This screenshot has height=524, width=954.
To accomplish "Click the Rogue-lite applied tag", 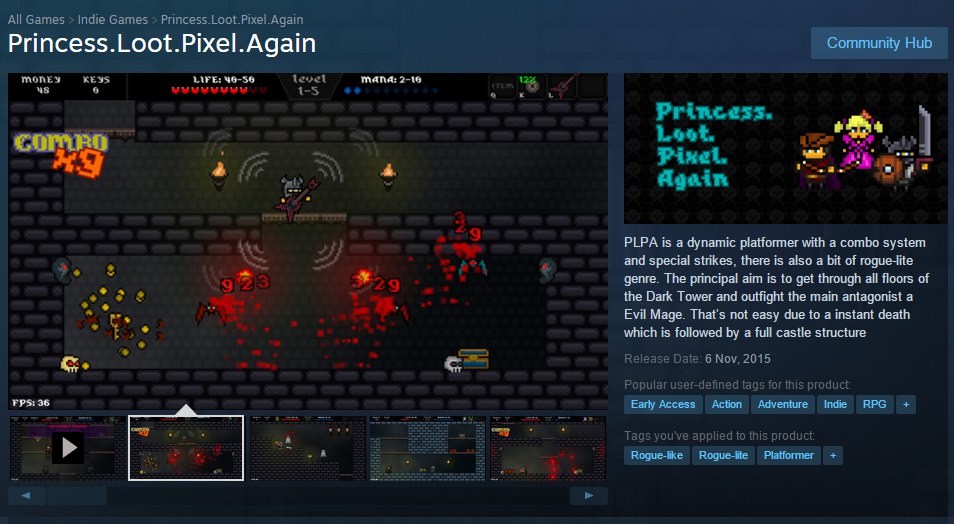I will pos(723,455).
